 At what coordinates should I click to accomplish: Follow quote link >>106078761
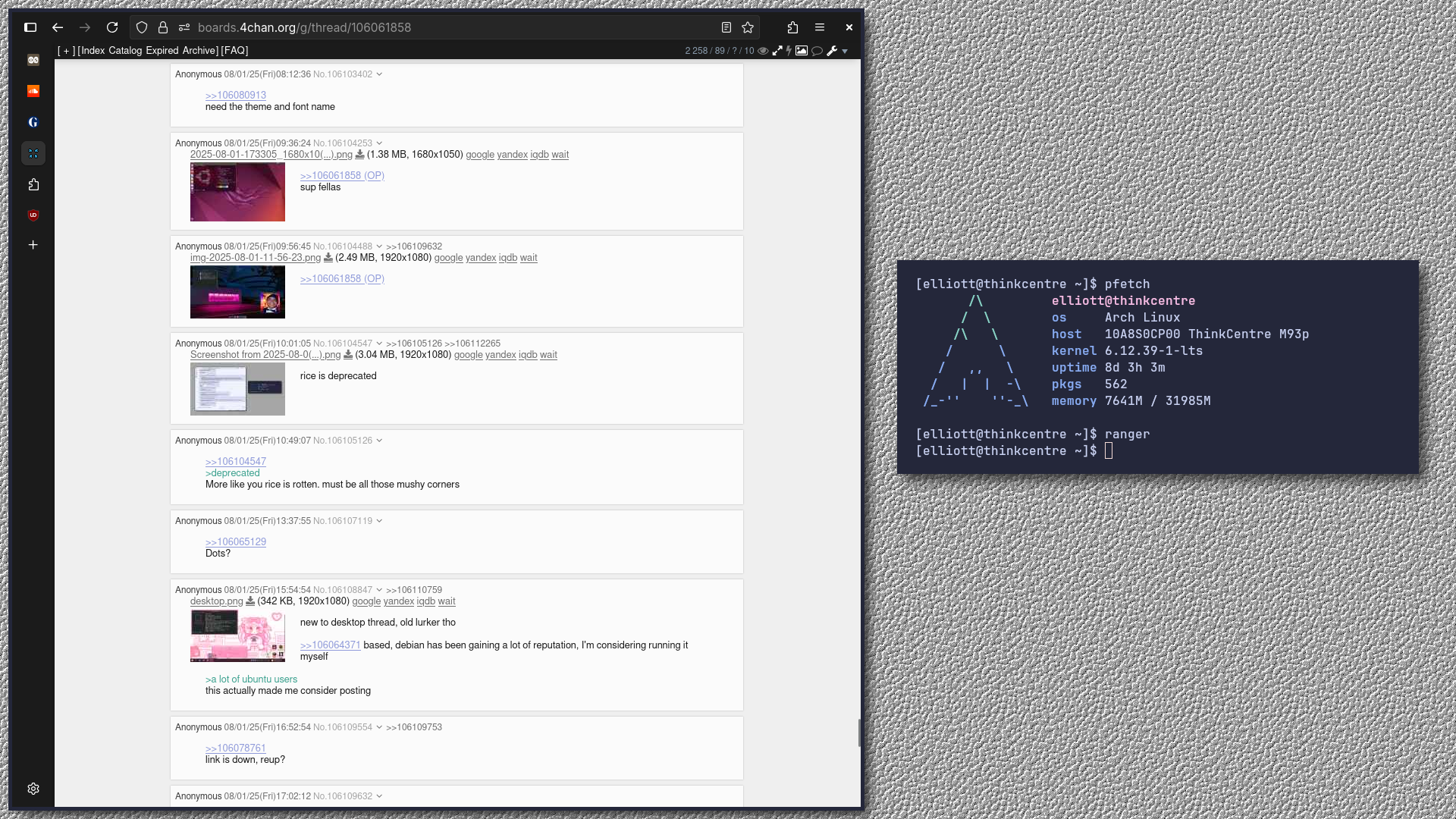pyautogui.click(x=236, y=748)
